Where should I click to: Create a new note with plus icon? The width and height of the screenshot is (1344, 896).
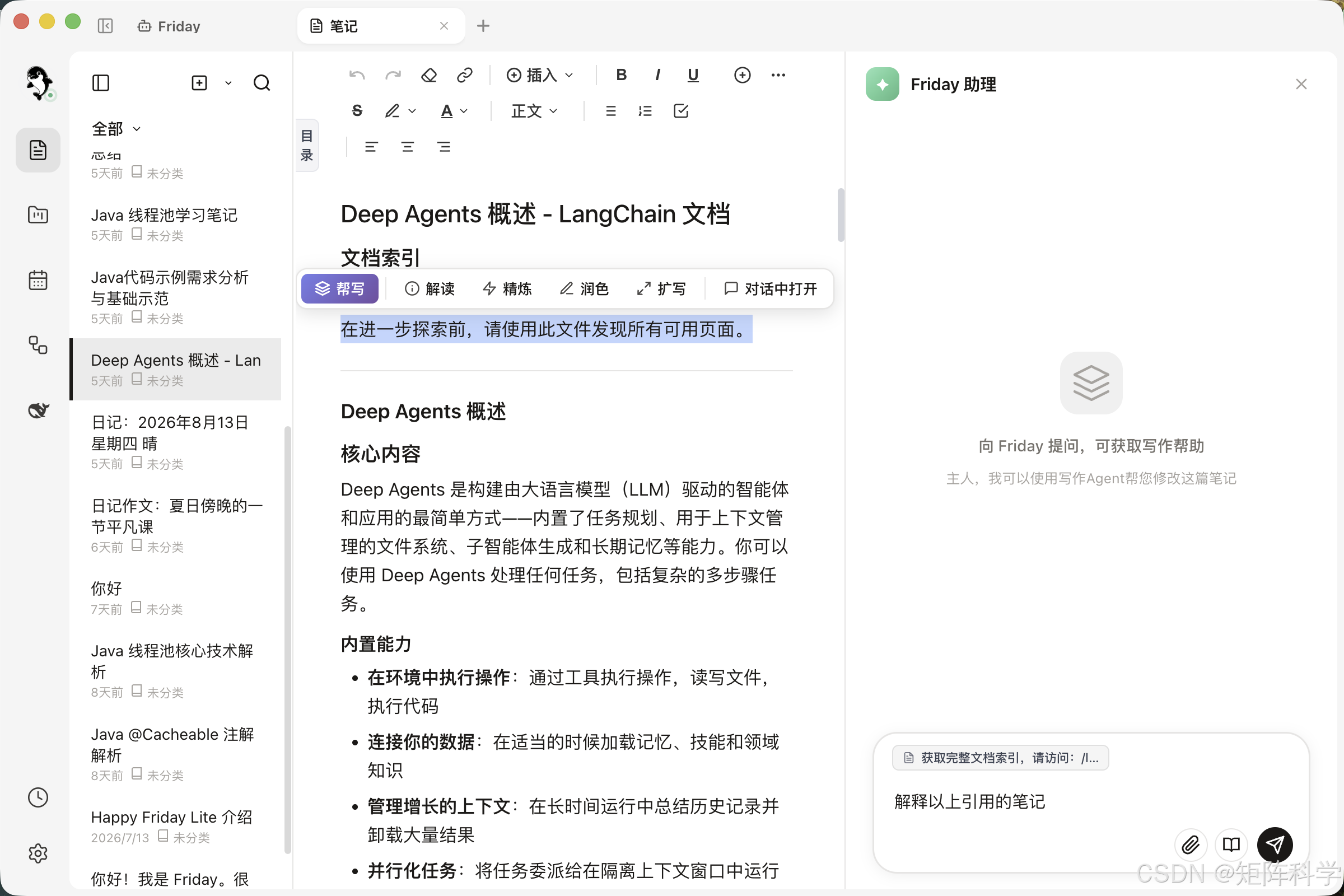point(199,83)
